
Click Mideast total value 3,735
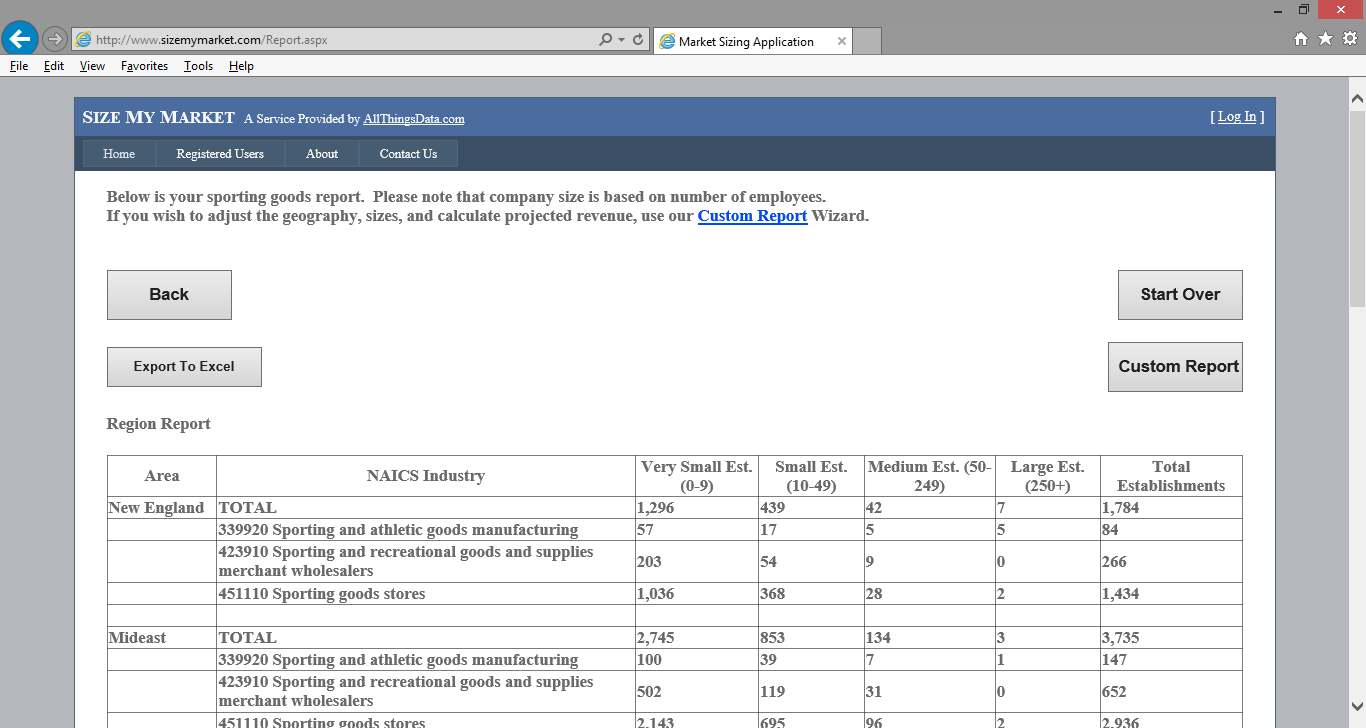tap(1171, 638)
